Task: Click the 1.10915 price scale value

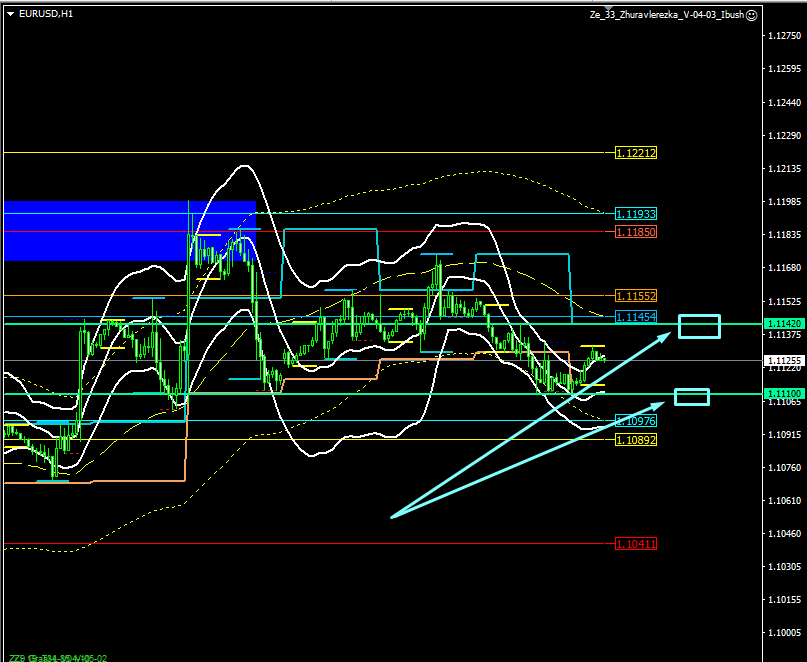Action: pos(784,434)
